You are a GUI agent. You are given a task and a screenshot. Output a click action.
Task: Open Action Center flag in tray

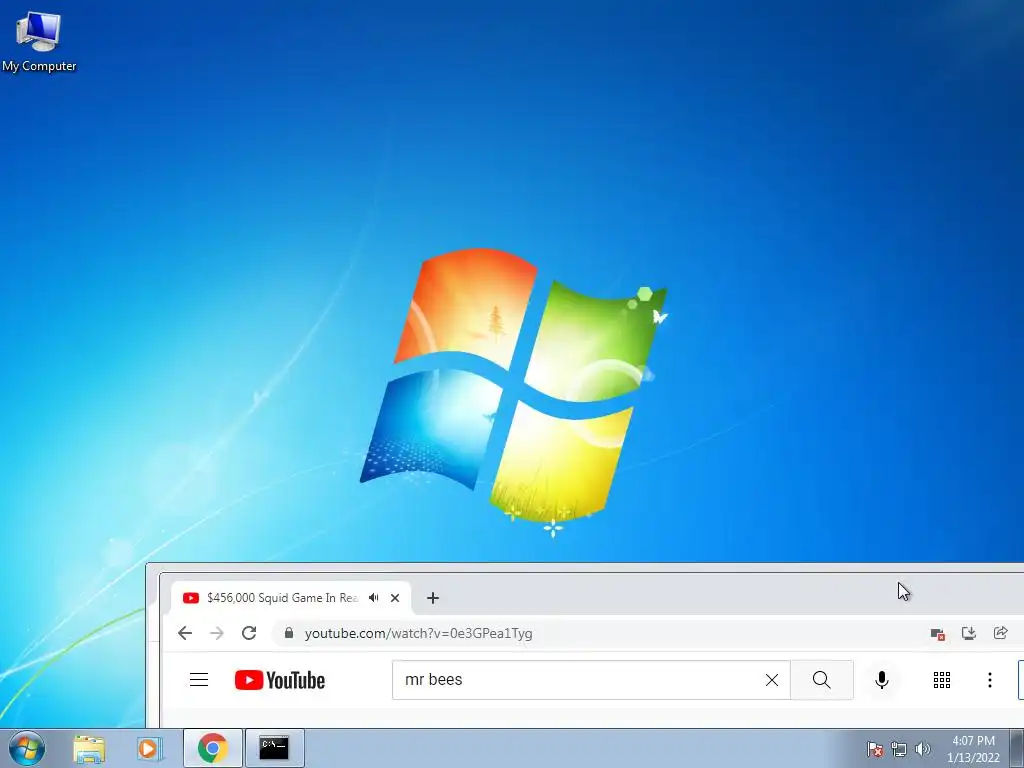click(874, 749)
